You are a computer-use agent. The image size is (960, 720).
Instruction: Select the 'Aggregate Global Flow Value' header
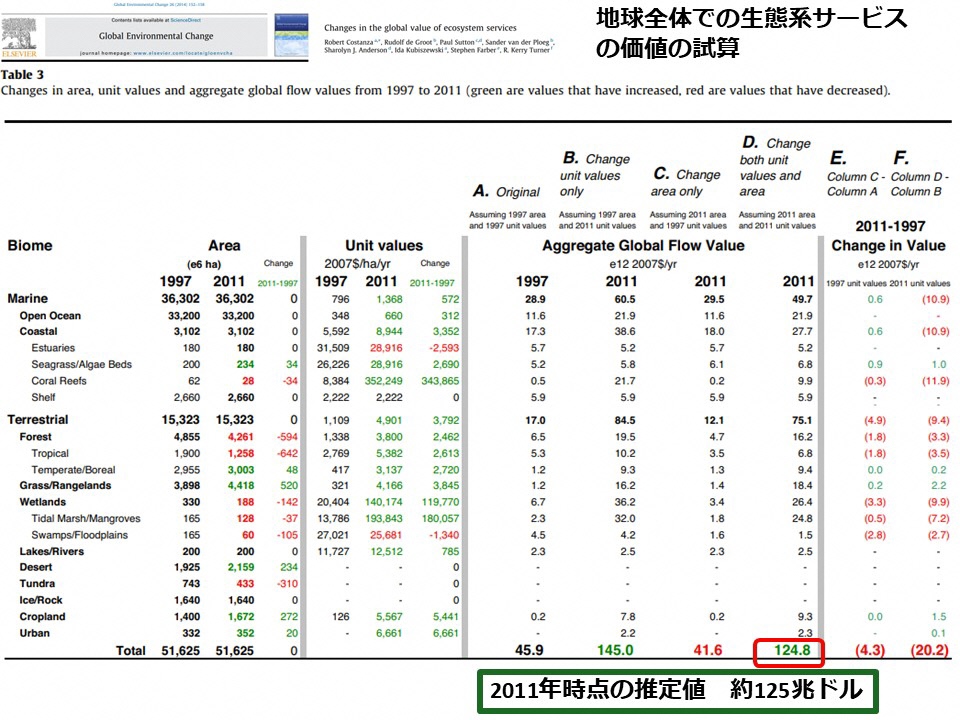click(x=643, y=246)
